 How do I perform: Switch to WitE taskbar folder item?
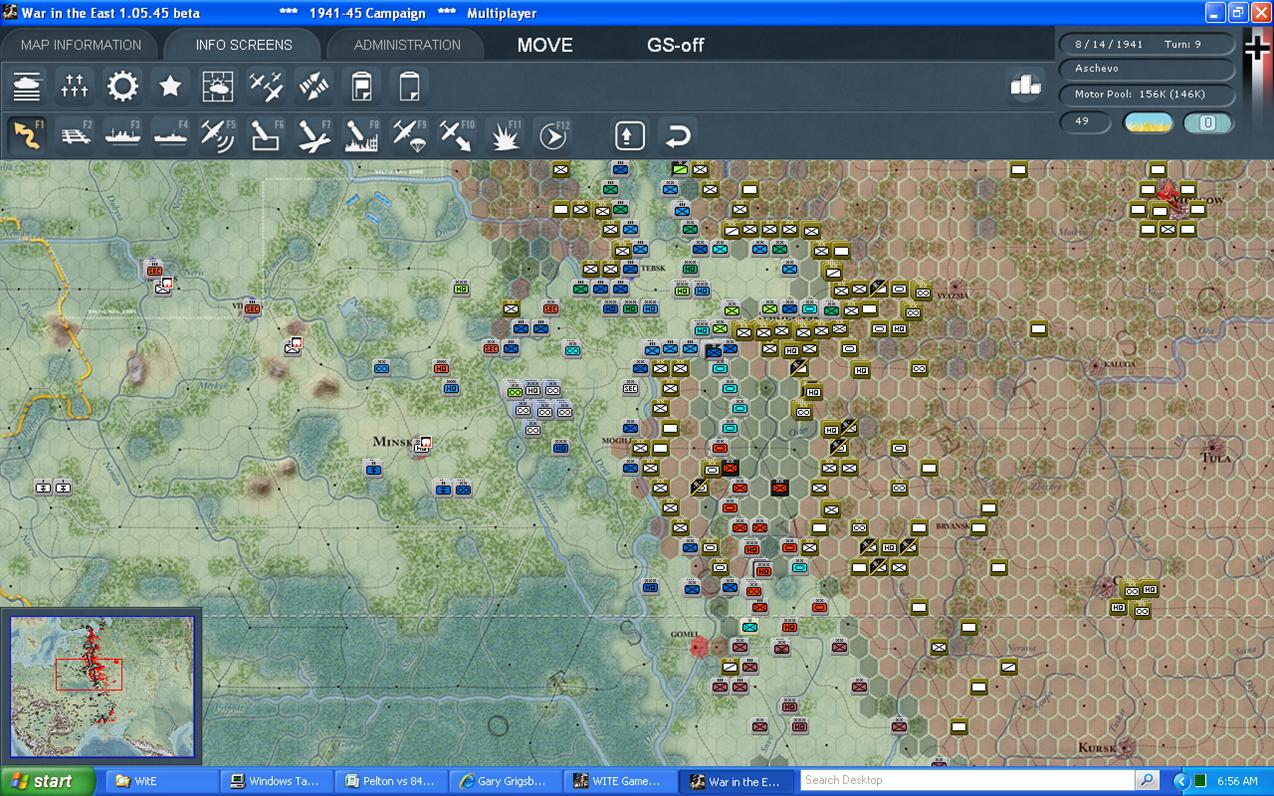(160, 781)
